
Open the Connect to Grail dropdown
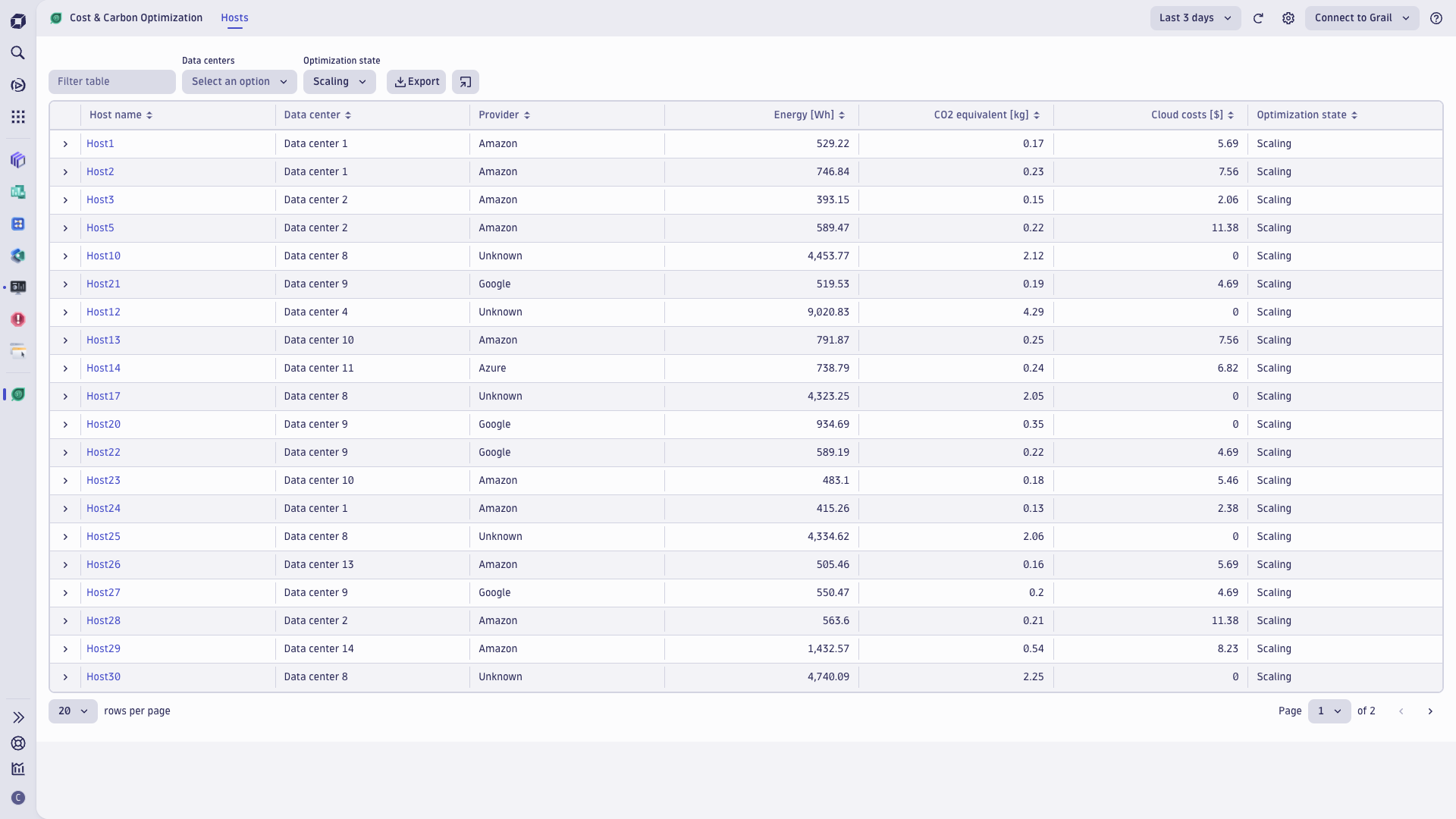tap(1362, 18)
